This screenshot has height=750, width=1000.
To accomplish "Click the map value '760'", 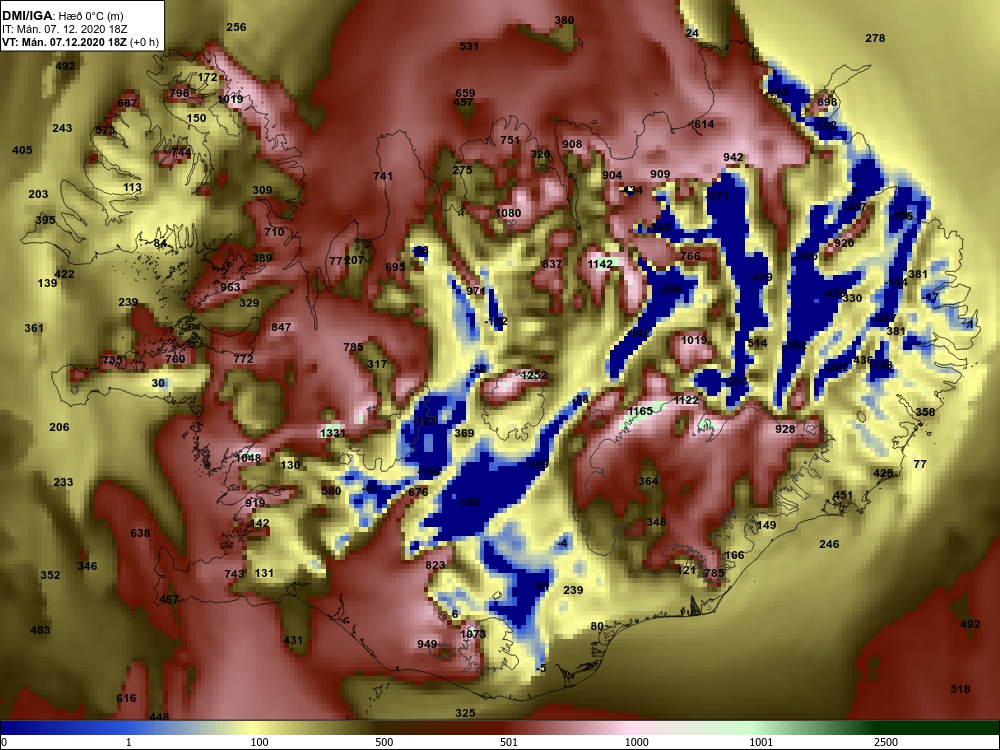I will (x=175, y=359).
